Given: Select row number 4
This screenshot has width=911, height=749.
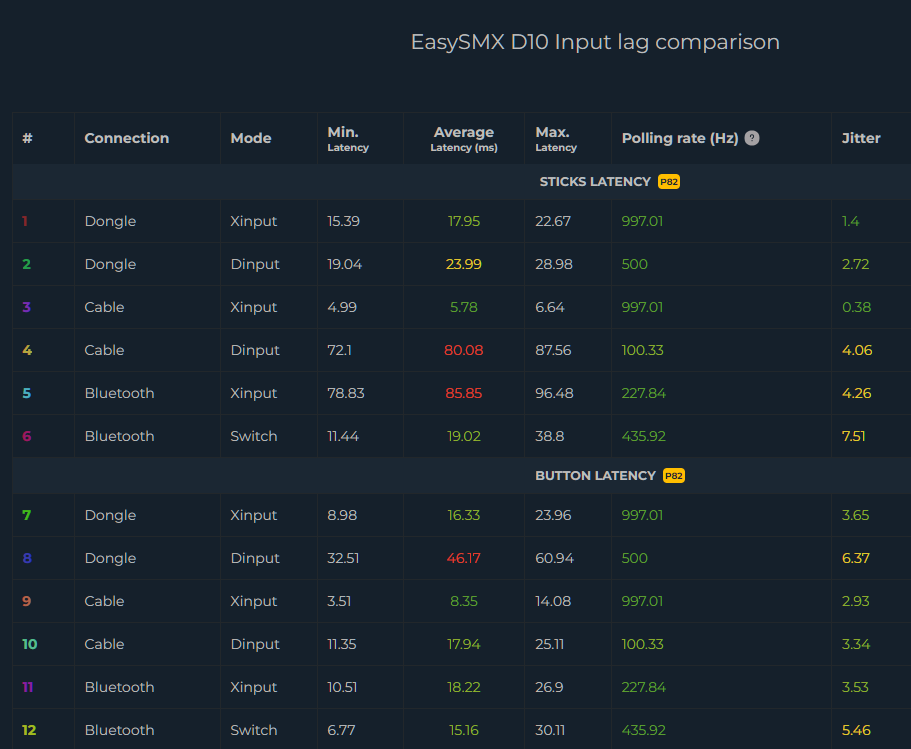Looking at the screenshot, I should coord(27,350).
